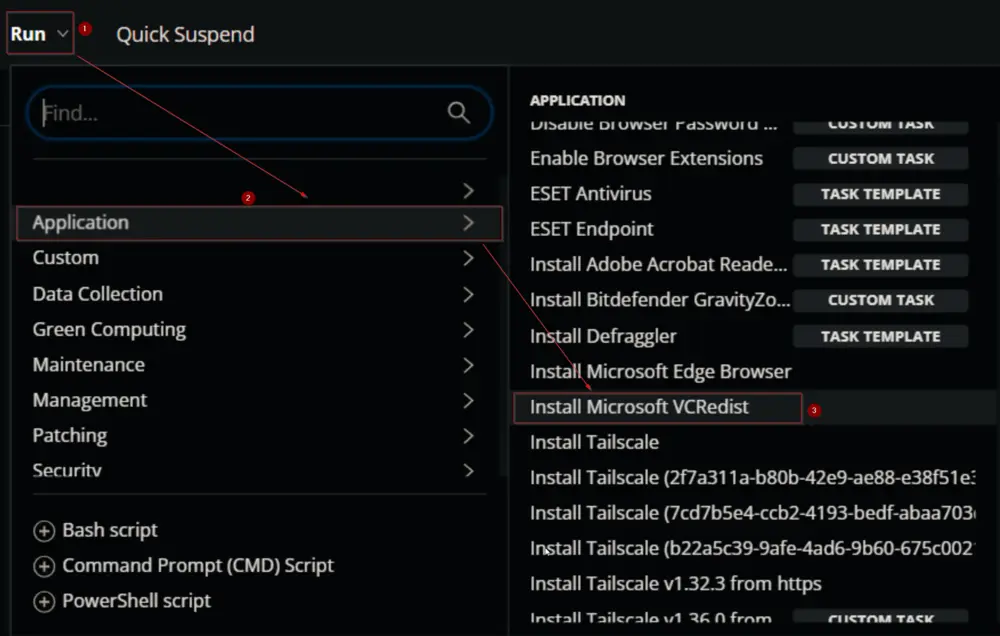This screenshot has height=636, width=1000.
Task: Click the Quick Suspend option
Action: click(x=185, y=34)
